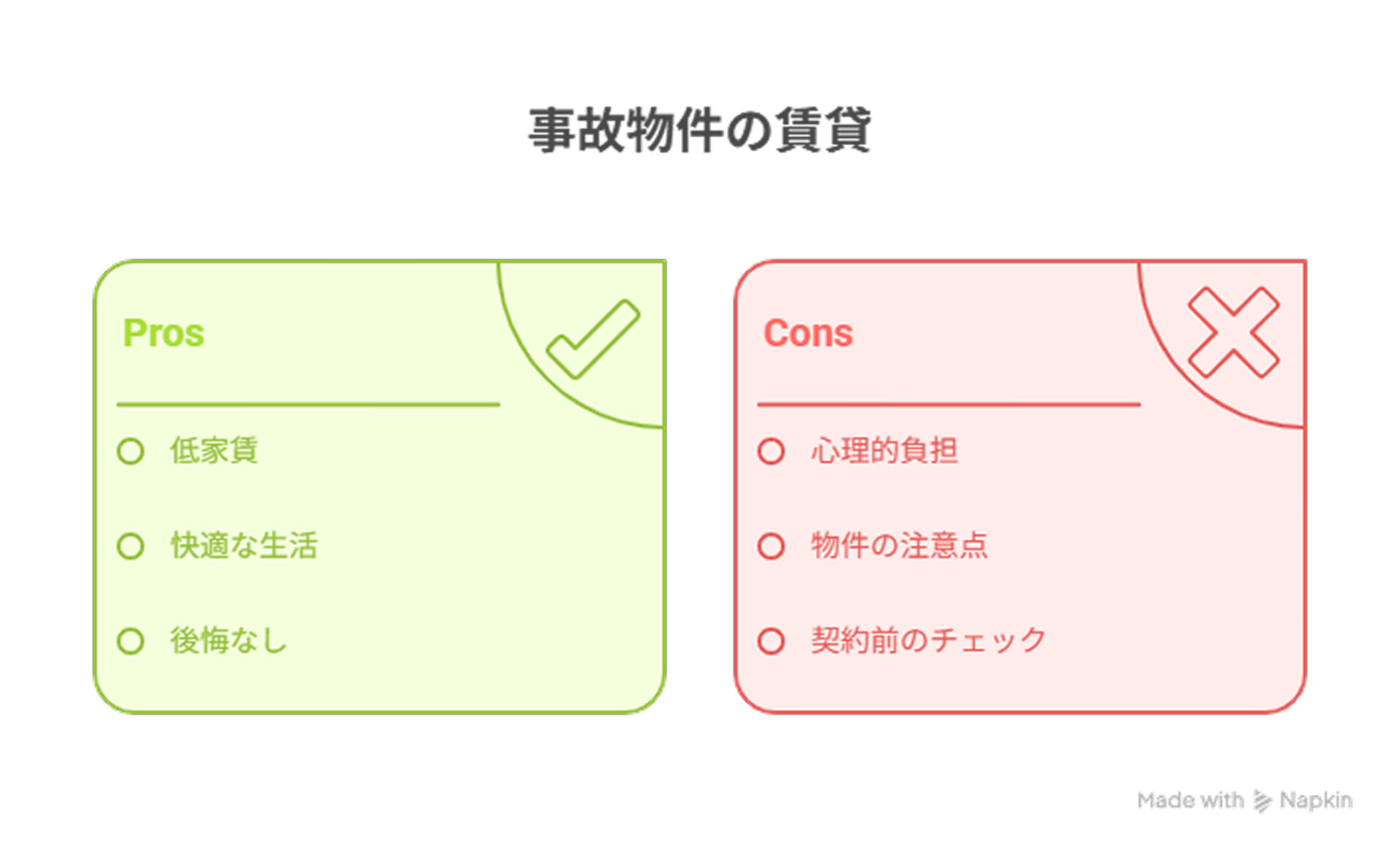This screenshot has width=1400, height=855.
Task: Click the Pros heading
Action: pos(163,333)
